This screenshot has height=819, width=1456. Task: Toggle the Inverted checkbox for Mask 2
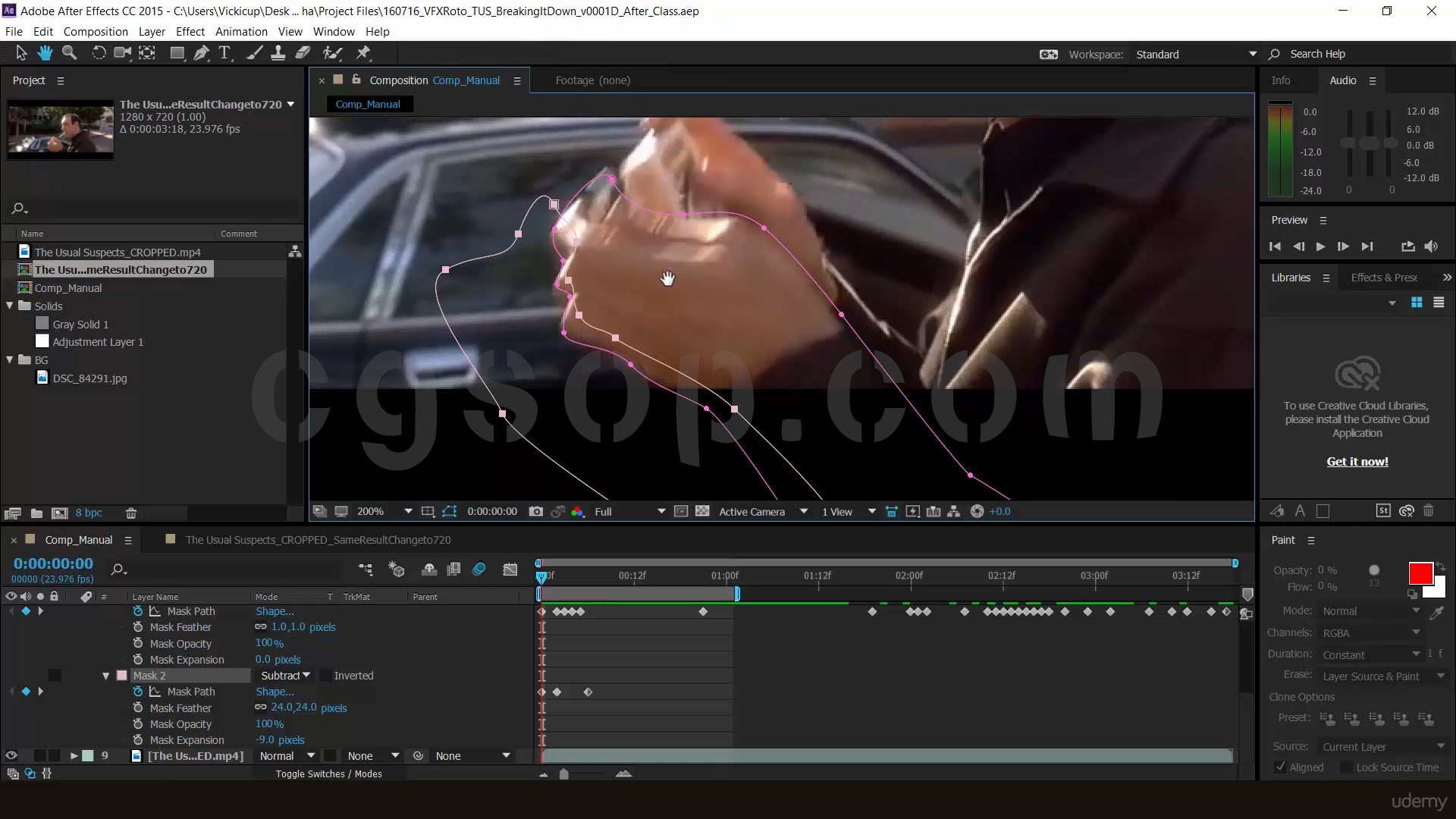click(325, 676)
